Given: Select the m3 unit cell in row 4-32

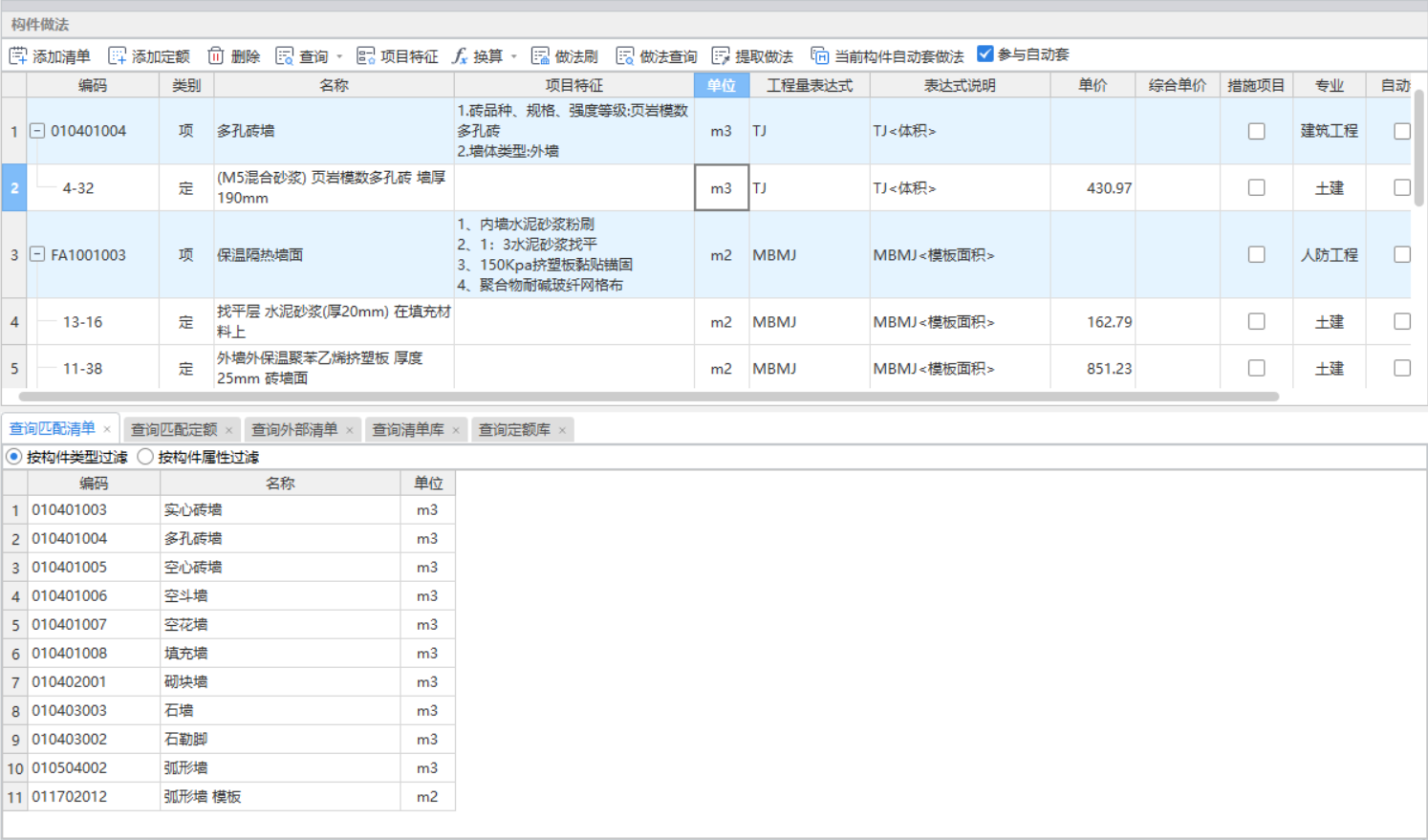Looking at the screenshot, I should (x=721, y=187).
